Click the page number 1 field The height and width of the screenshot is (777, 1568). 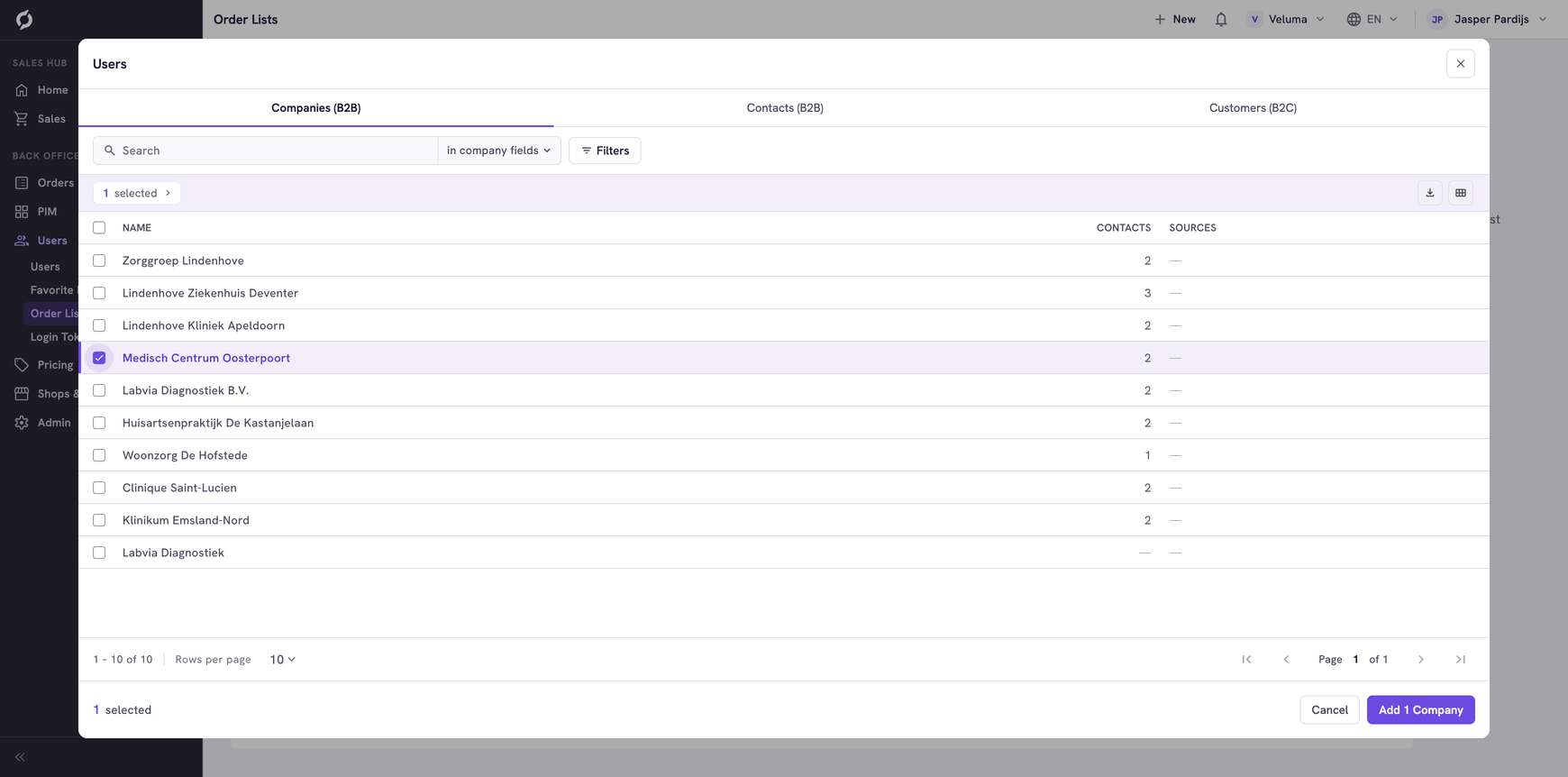[x=1355, y=660]
